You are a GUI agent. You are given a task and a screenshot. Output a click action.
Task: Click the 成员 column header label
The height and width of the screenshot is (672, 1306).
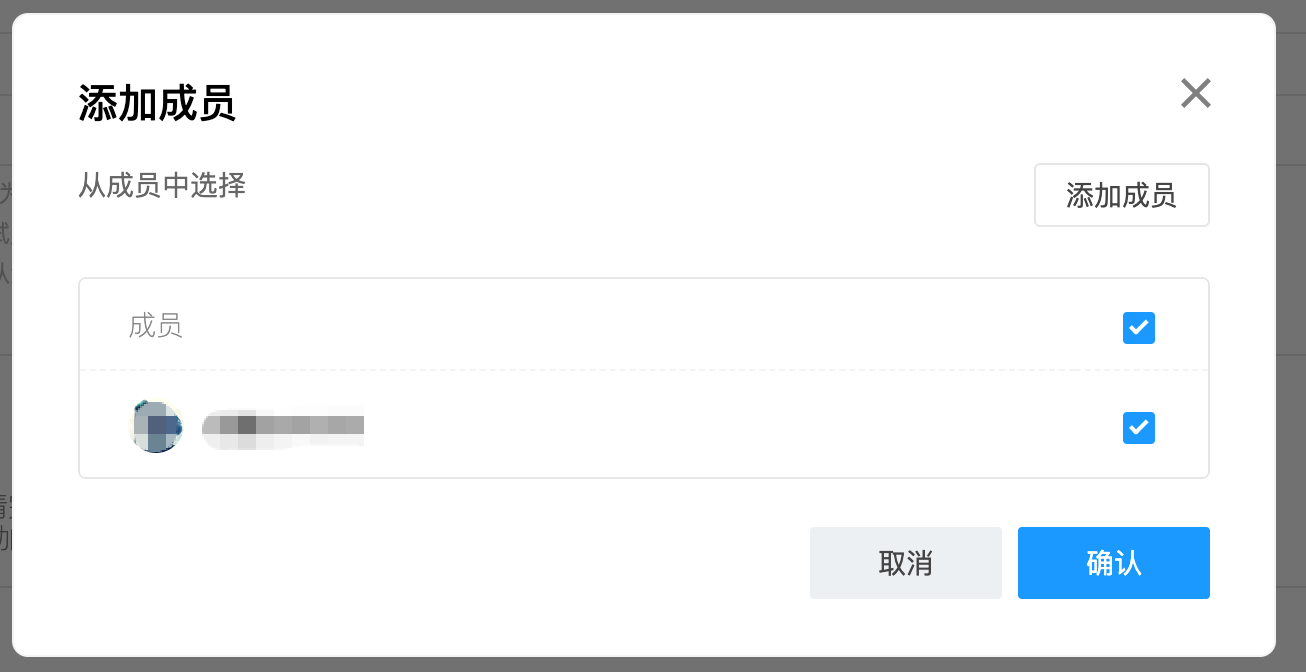155,327
